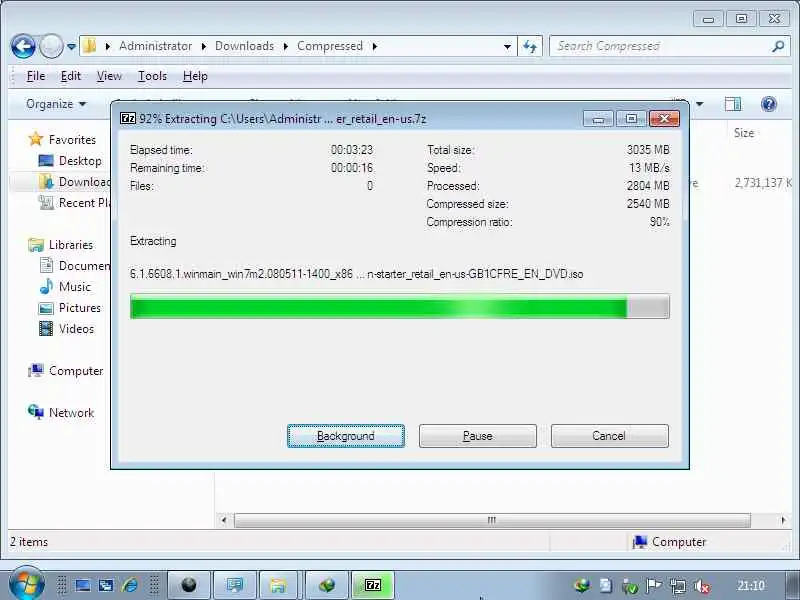This screenshot has height=600, width=800.
Task: Open the Tools menu
Action: 152,76
